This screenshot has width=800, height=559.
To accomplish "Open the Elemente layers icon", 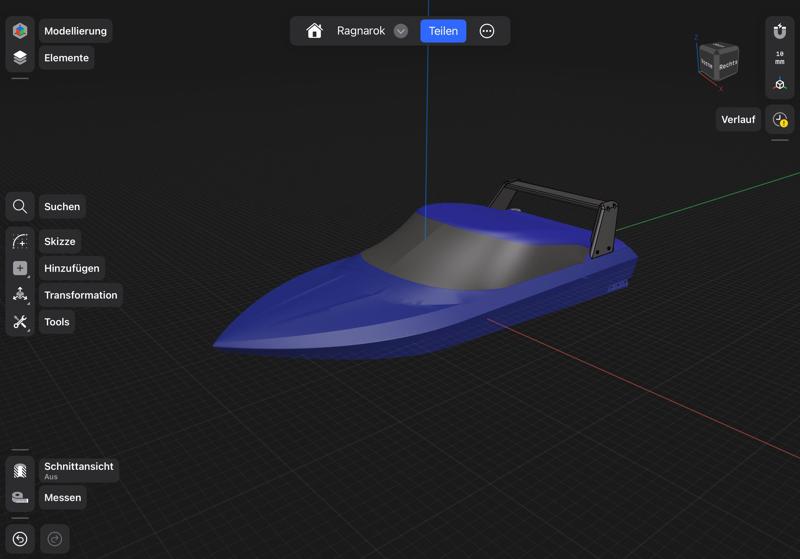I will 20,58.
